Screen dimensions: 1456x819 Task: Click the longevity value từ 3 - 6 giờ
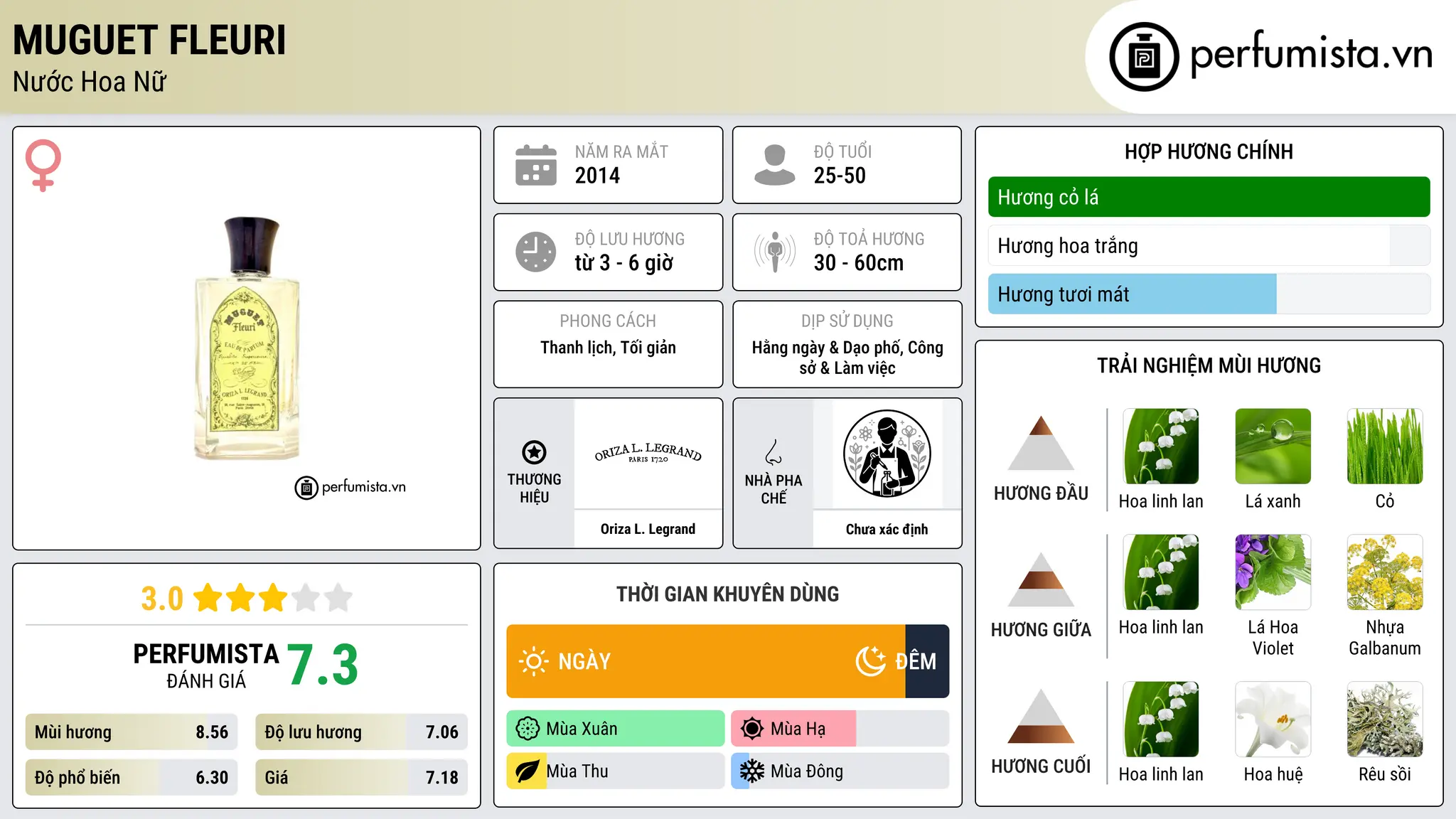point(623,263)
